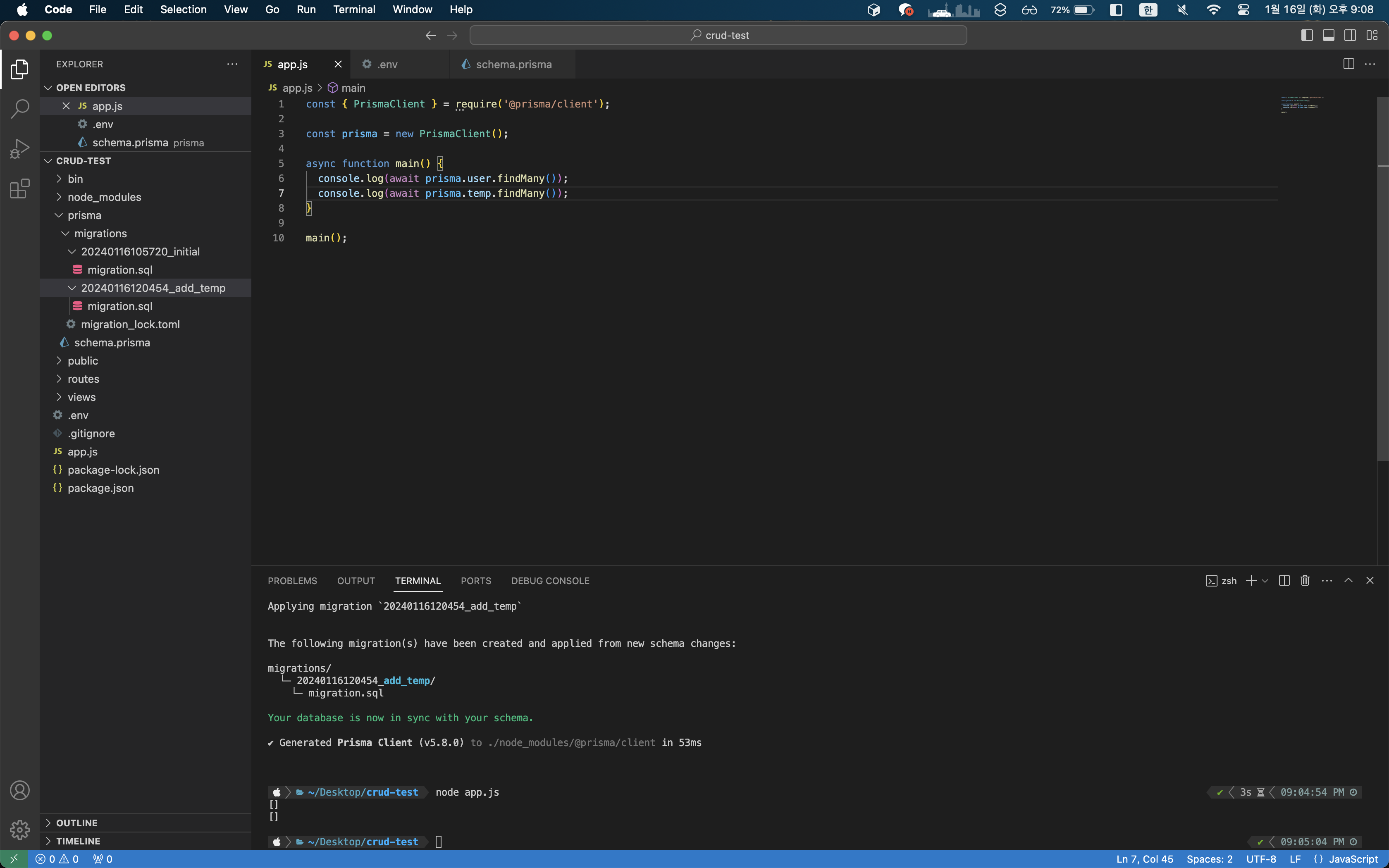
Task: Open the Search view in activity bar
Action: pos(19,108)
